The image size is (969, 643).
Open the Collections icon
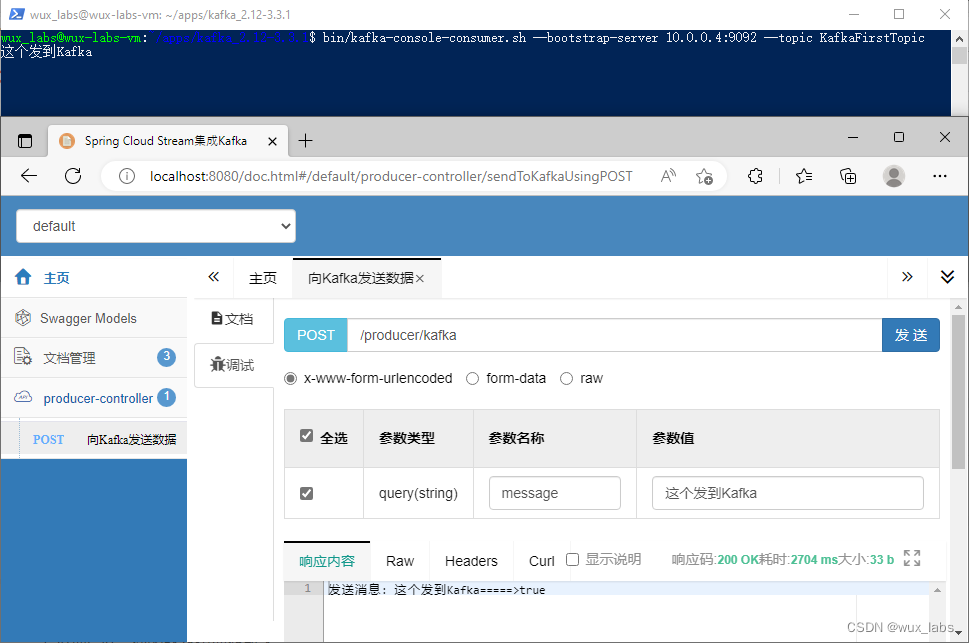[x=848, y=176]
